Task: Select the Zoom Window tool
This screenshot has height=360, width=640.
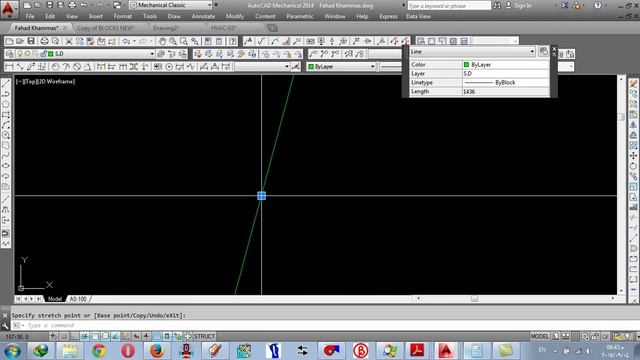Action: tap(184, 41)
